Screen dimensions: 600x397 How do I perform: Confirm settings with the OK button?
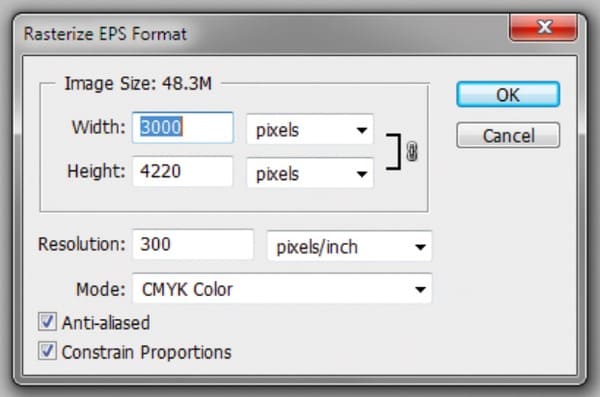click(508, 95)
